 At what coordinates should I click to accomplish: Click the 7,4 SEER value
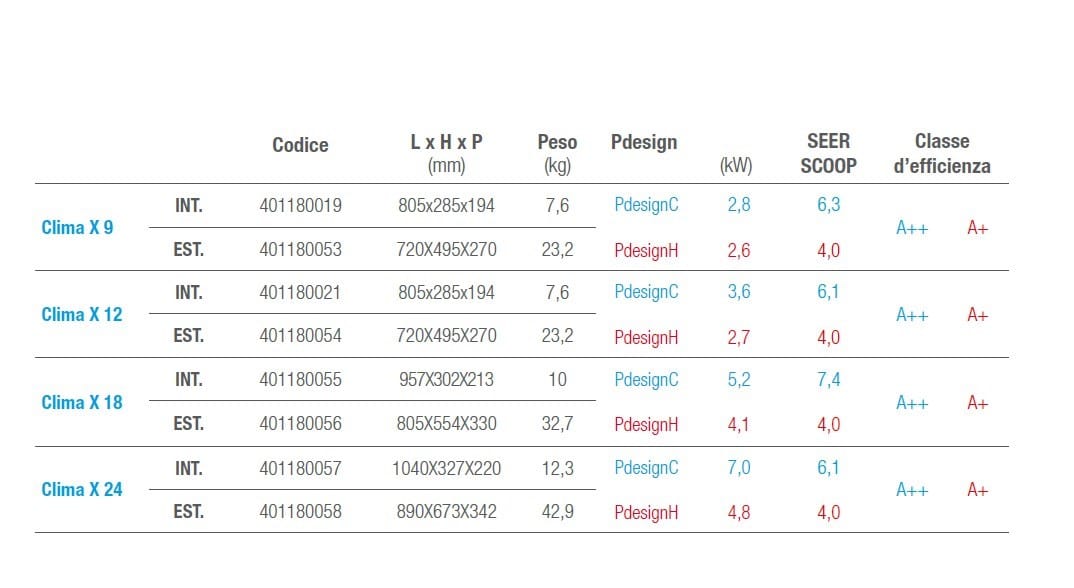(x=828, y=380)
